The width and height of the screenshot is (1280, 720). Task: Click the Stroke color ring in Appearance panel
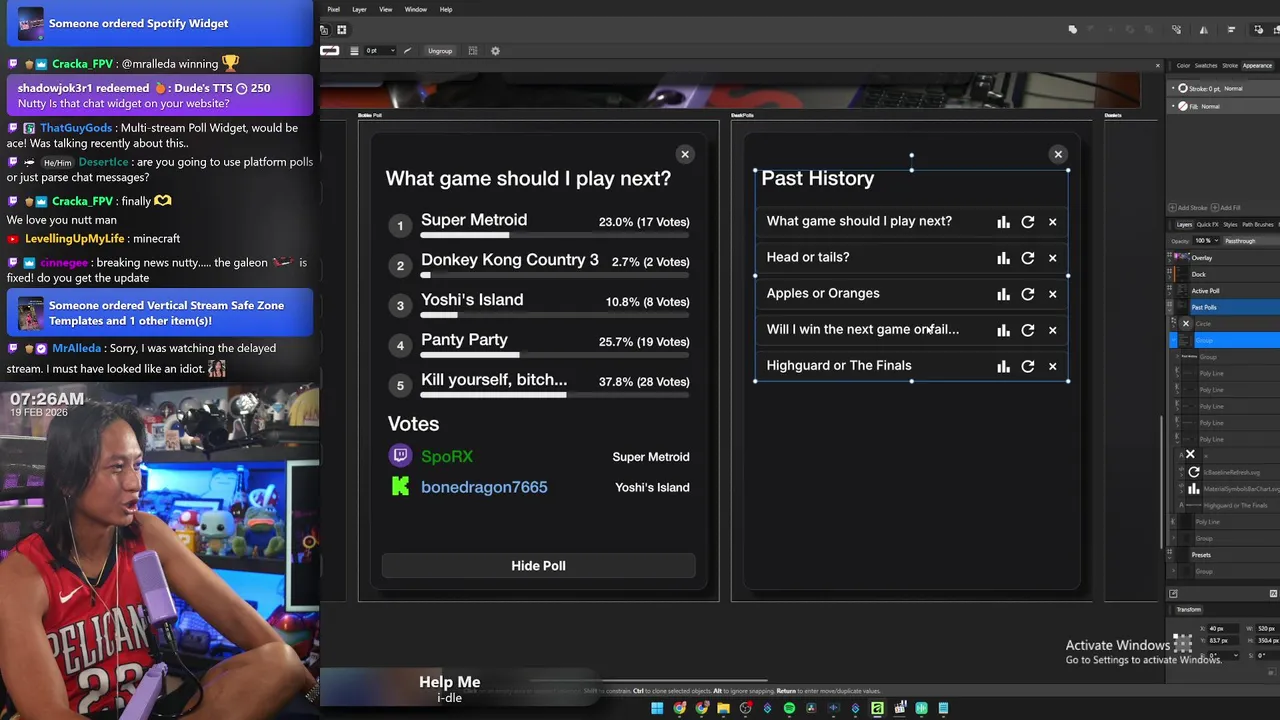1183,89
